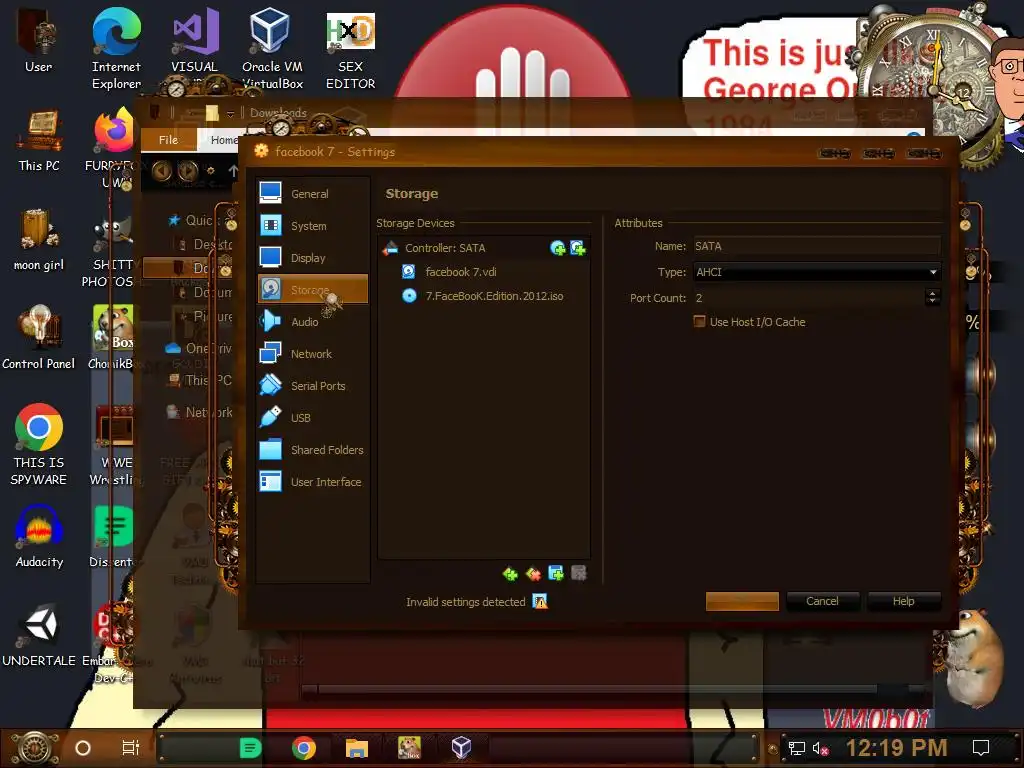Click Forward button in Explorer window

[188, 171]
